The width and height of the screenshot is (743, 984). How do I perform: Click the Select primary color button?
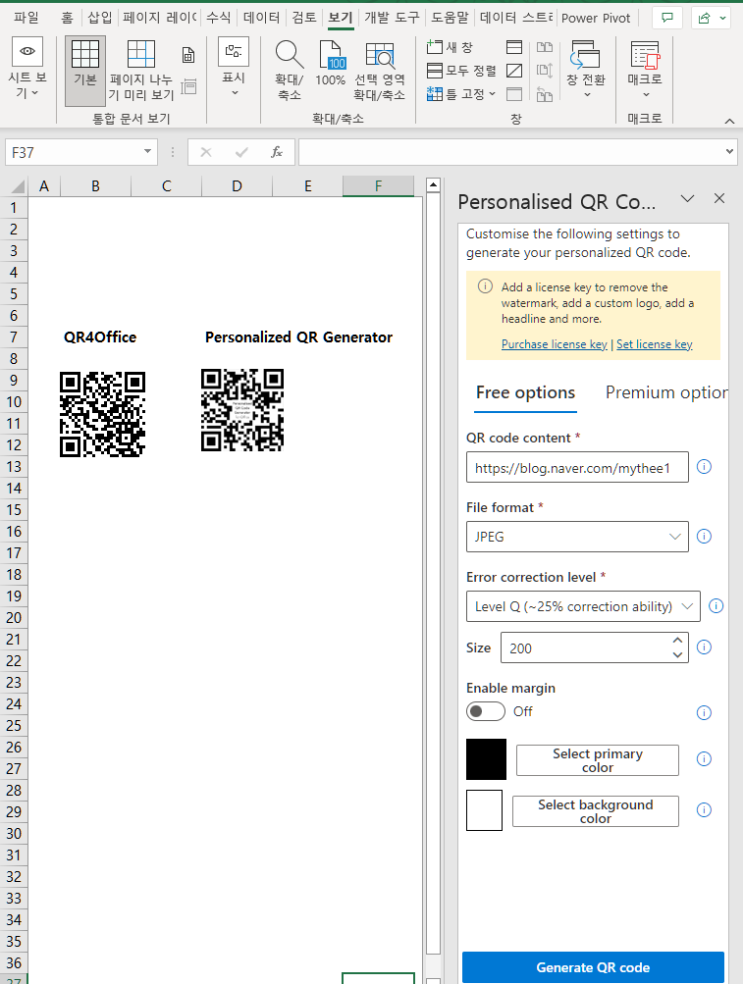tap(597, 760)
